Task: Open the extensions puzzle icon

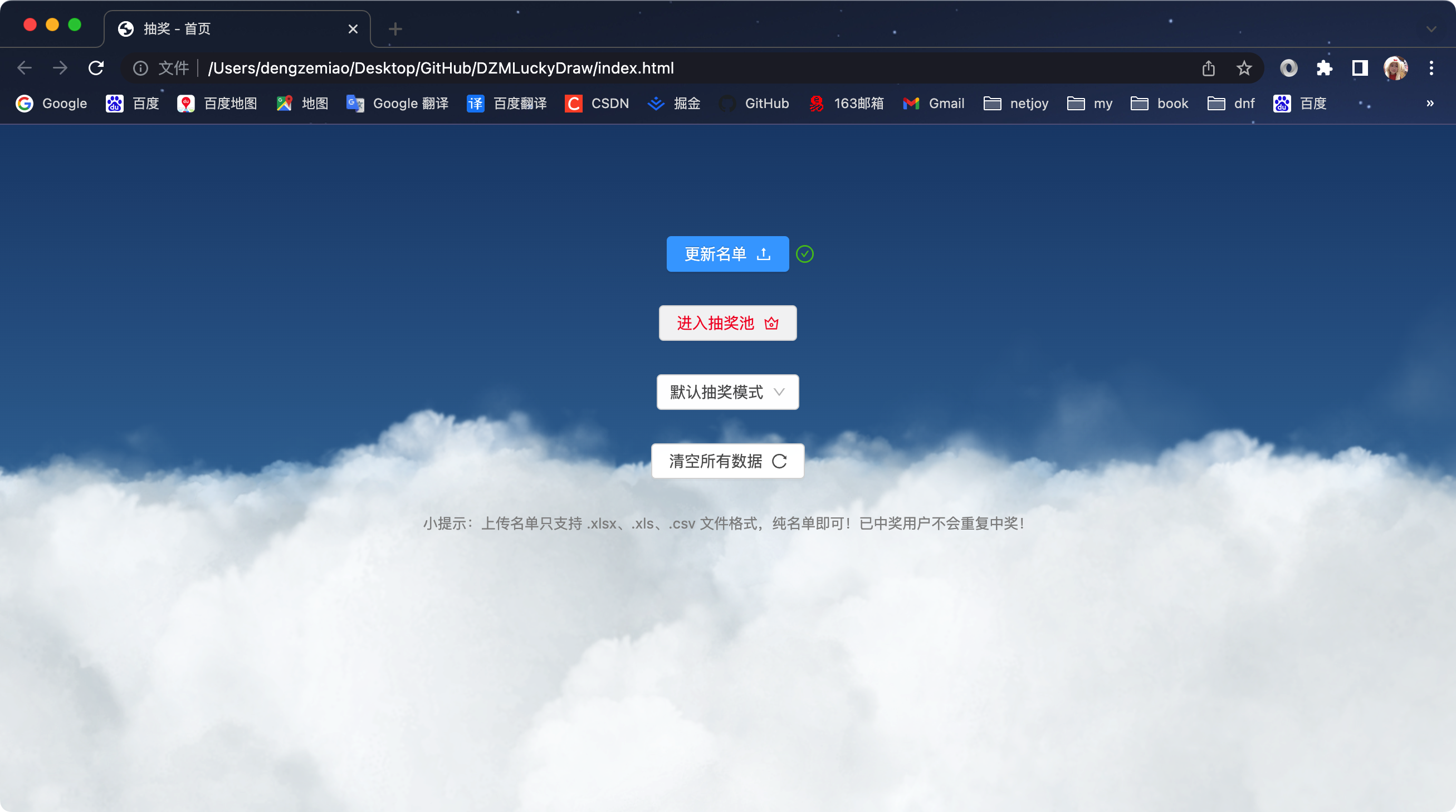Action: pyautogui.click(x=1325, y=69)
